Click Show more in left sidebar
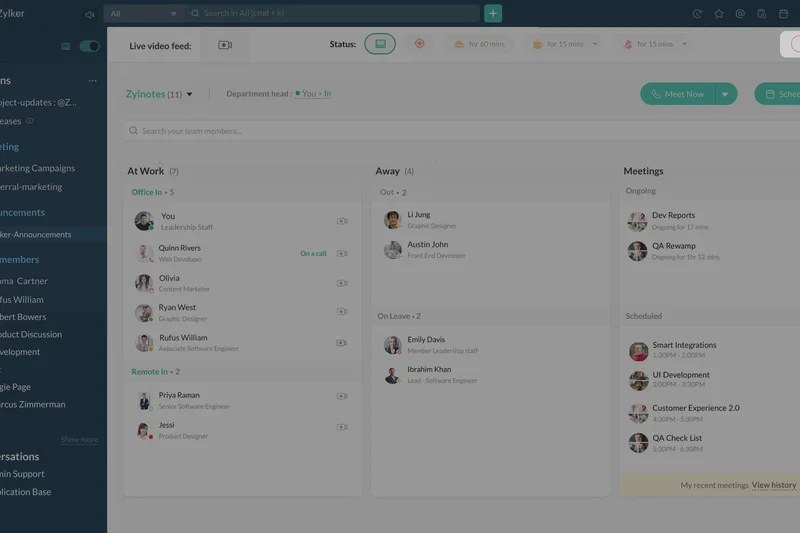800x533 pixels. click(x=79, y=440)
